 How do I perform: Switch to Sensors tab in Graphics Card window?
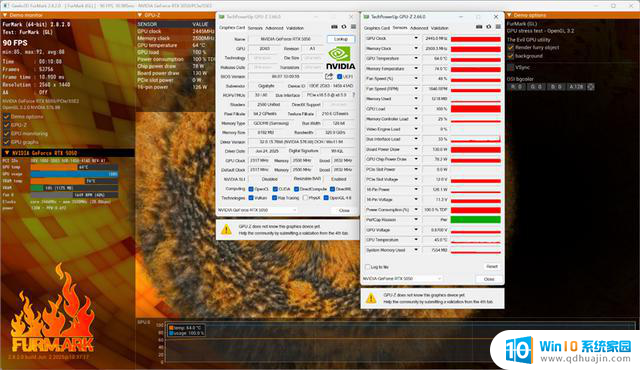coord(255,28)
